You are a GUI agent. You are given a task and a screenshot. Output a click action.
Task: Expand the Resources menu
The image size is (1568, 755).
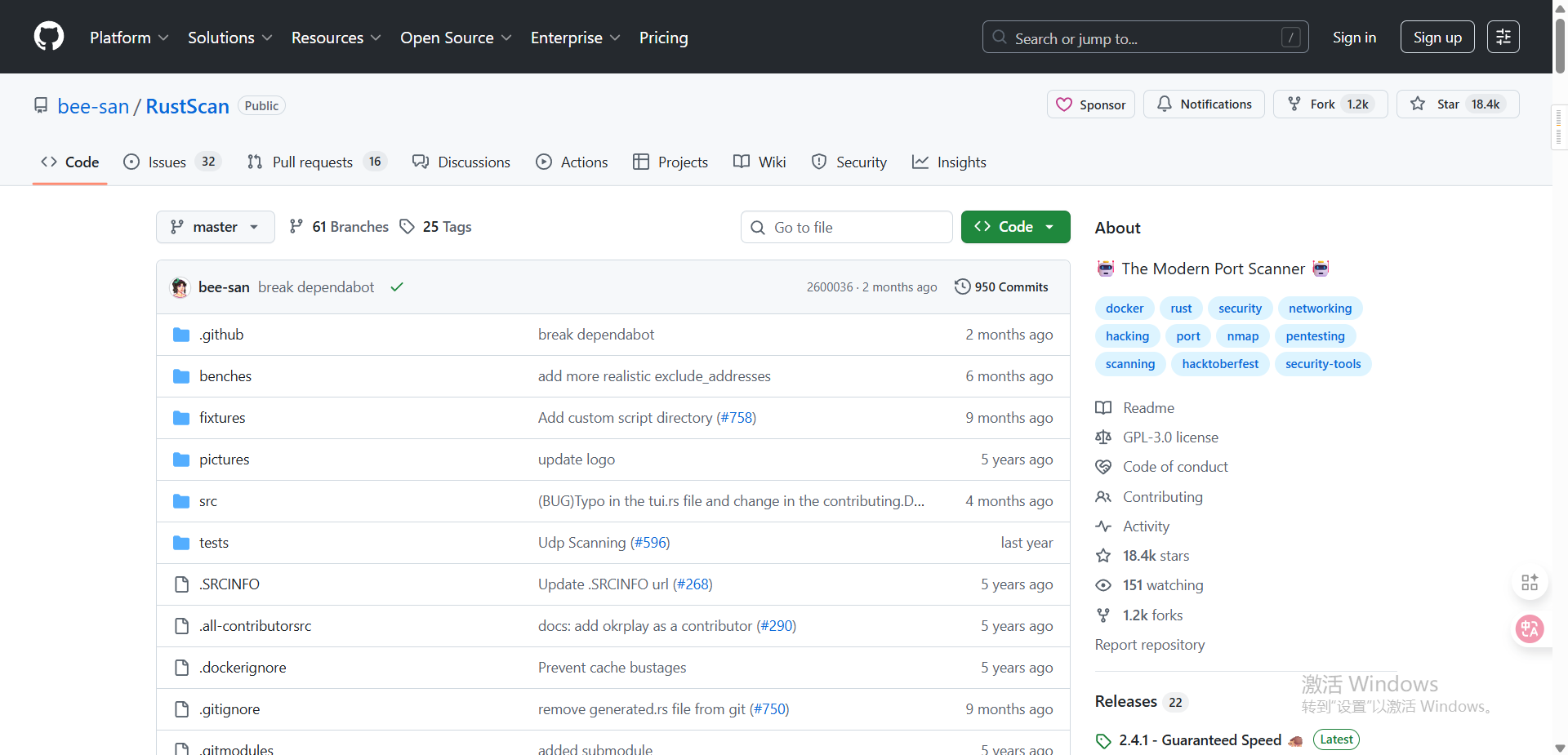pos(336,38)
